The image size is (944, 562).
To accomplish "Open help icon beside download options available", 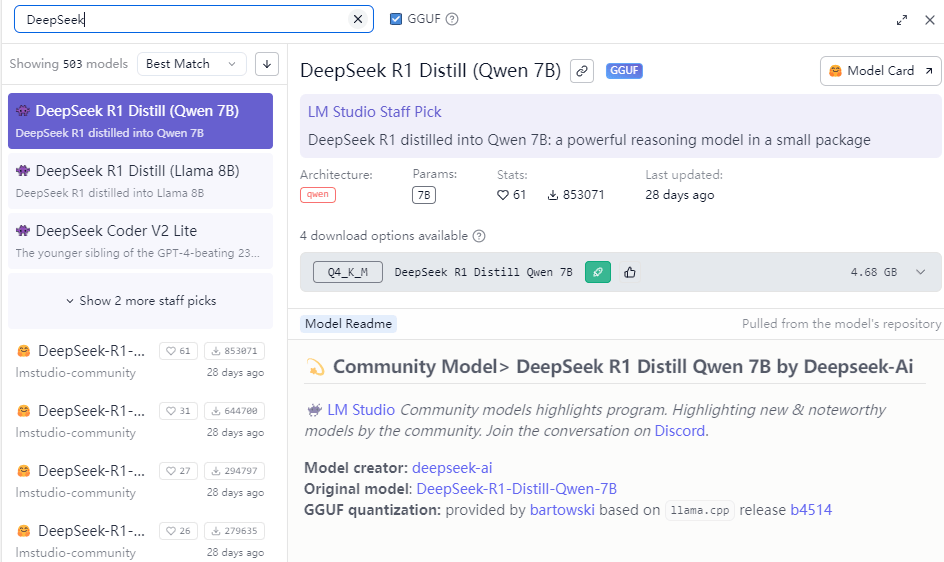I will pyautogui.click(x=479, y=236).
